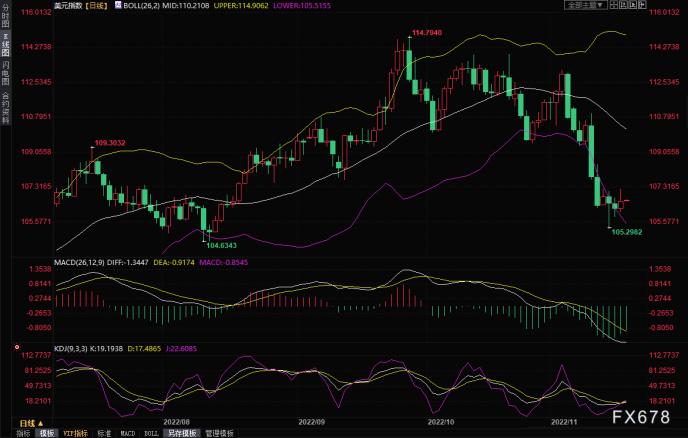
Task: Open the 全部主题 dropdown
Action: pyautogui.click(x=585, y=5)
